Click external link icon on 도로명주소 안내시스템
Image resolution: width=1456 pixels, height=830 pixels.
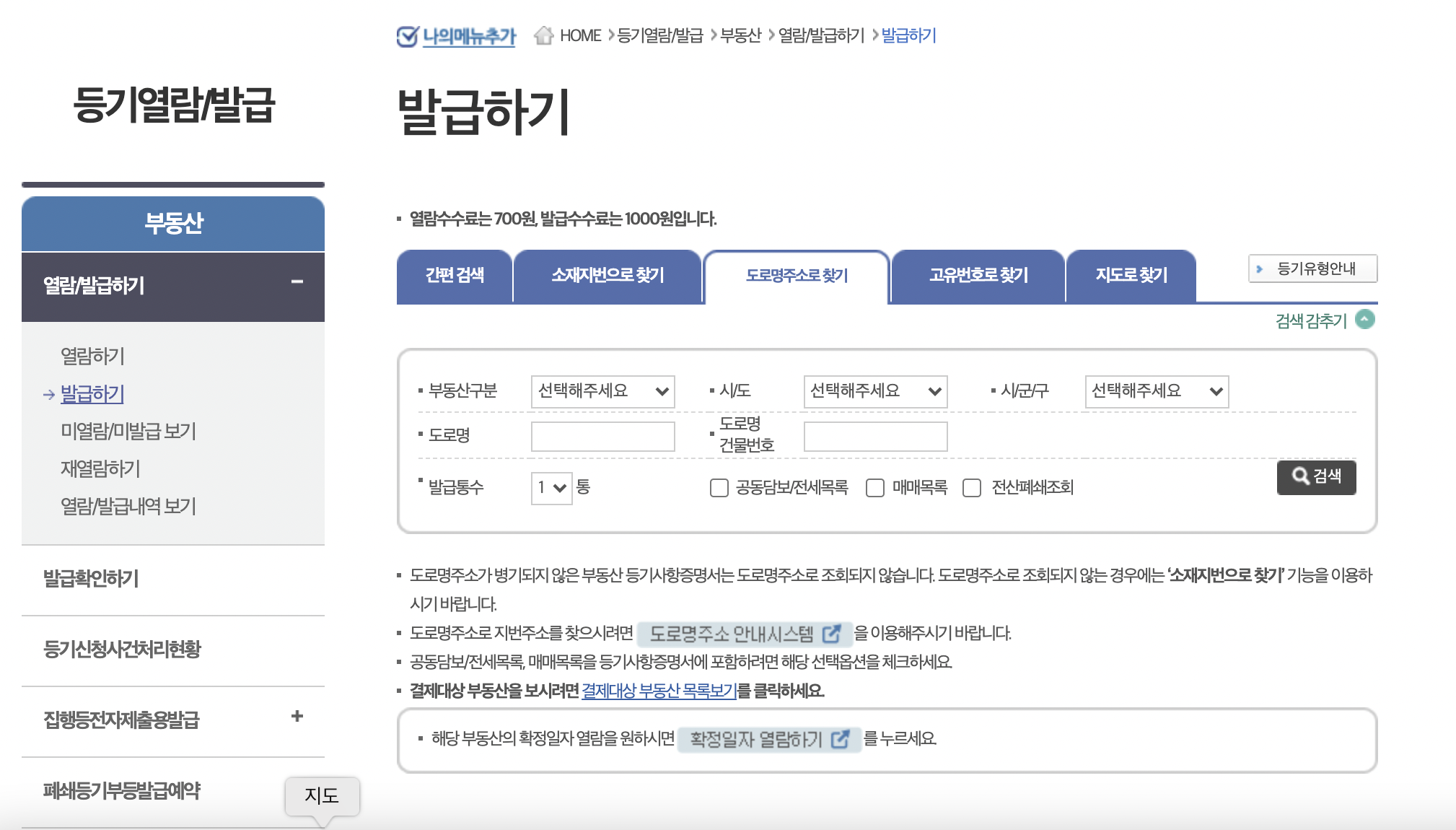tap(832, 634)
